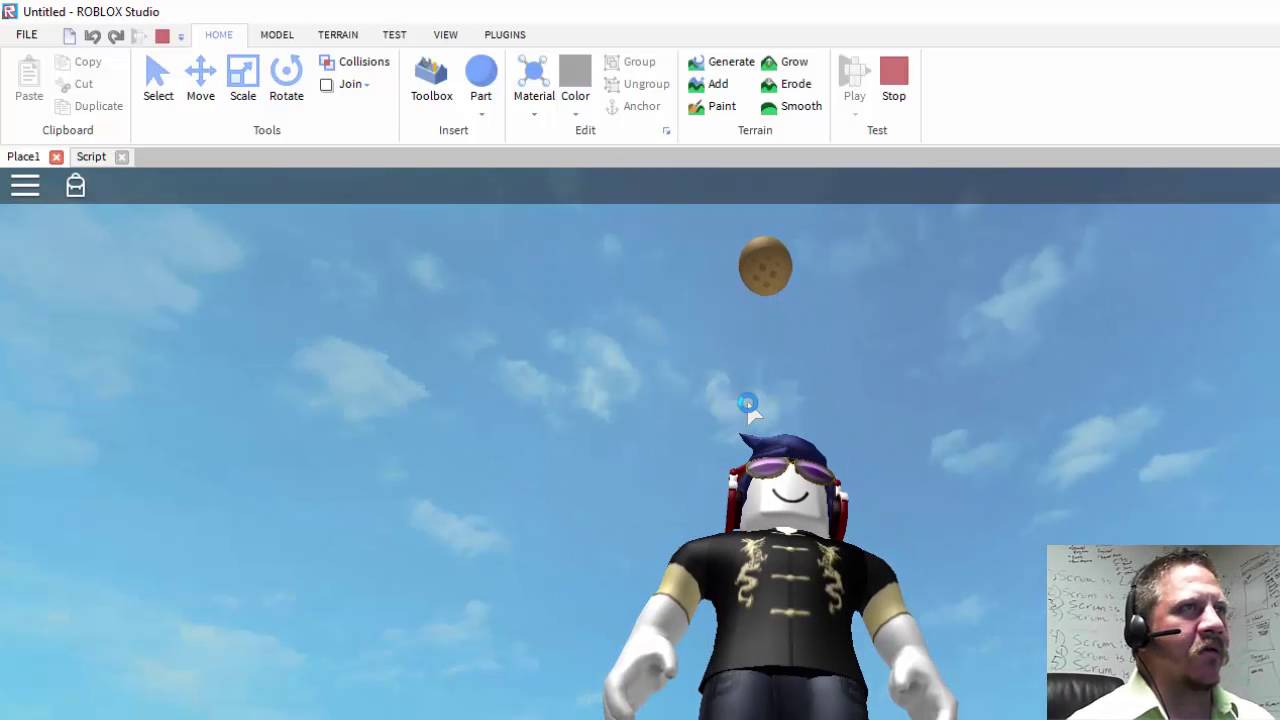Viewport: 1280px width, 720px height.
Task: Switch to the Script document tab
Action: click(x=91, y=157)
